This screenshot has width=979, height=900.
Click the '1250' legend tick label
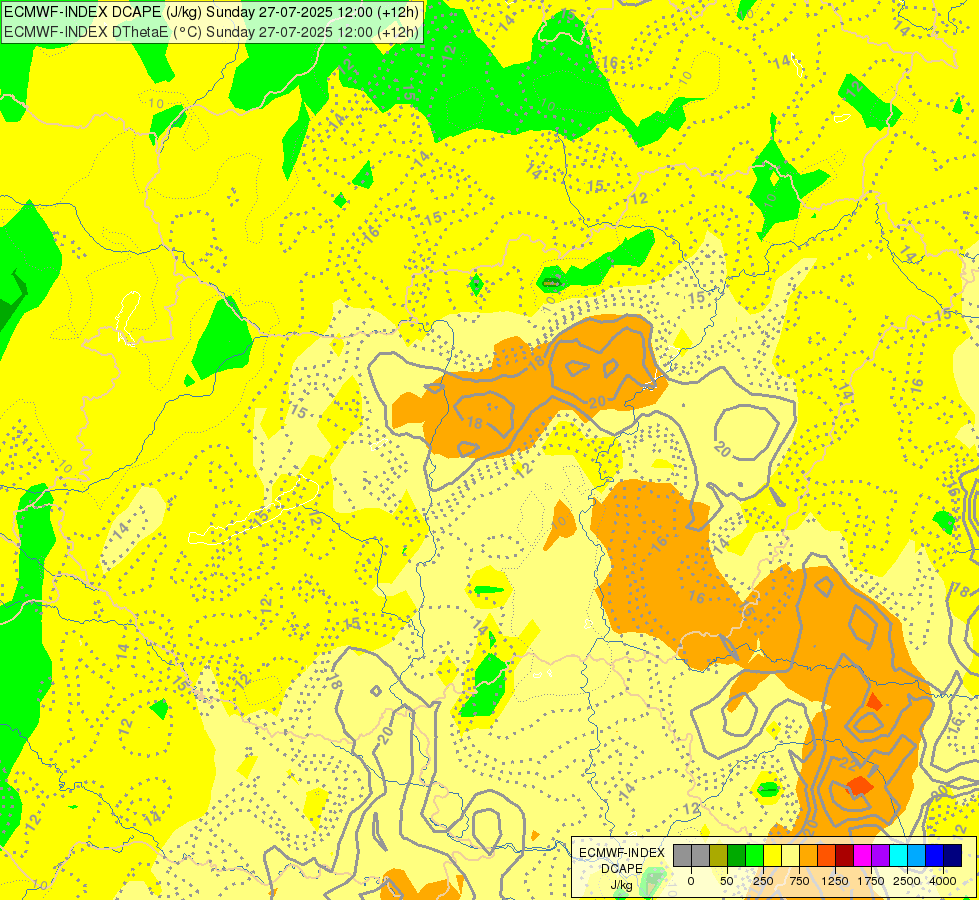[835, 881]
